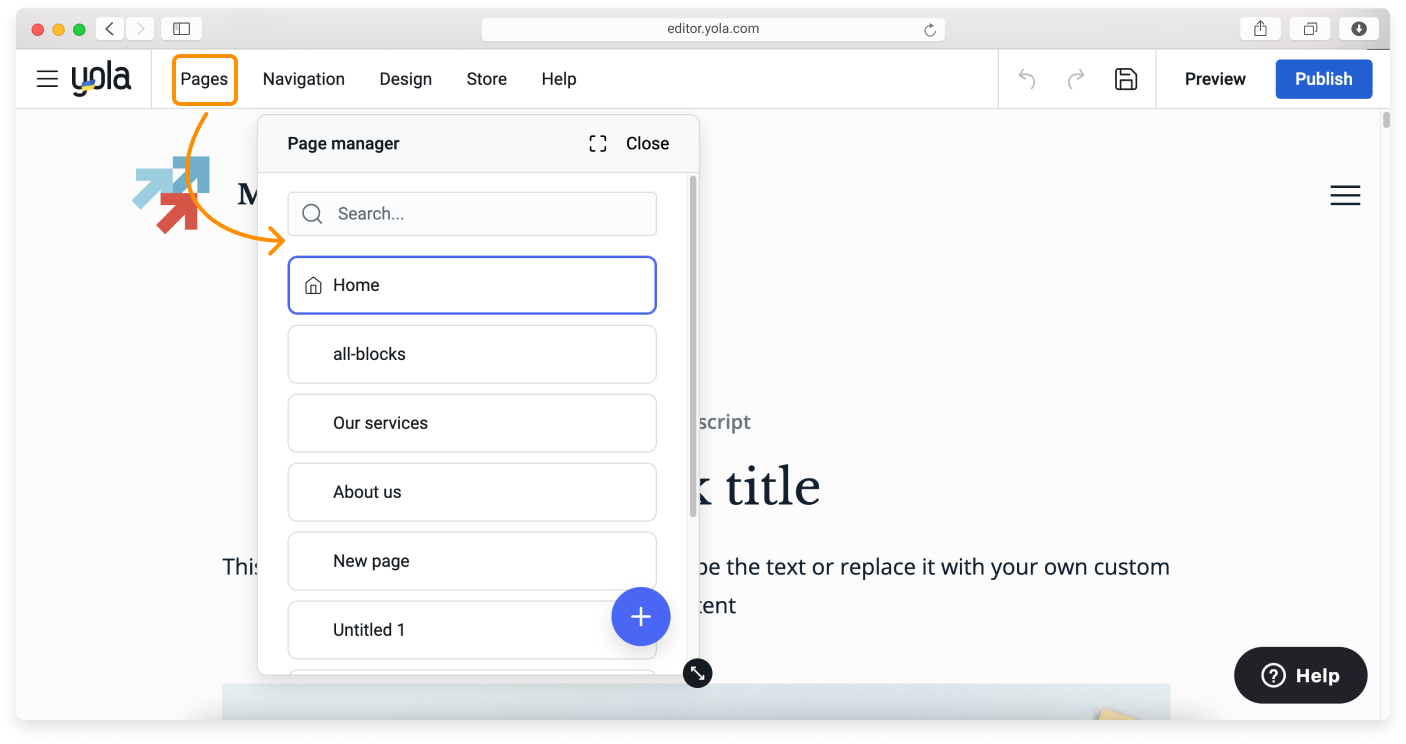The image size is (1406, 744).
Task: Open the Design menu
Action: [x=405, y=79]
